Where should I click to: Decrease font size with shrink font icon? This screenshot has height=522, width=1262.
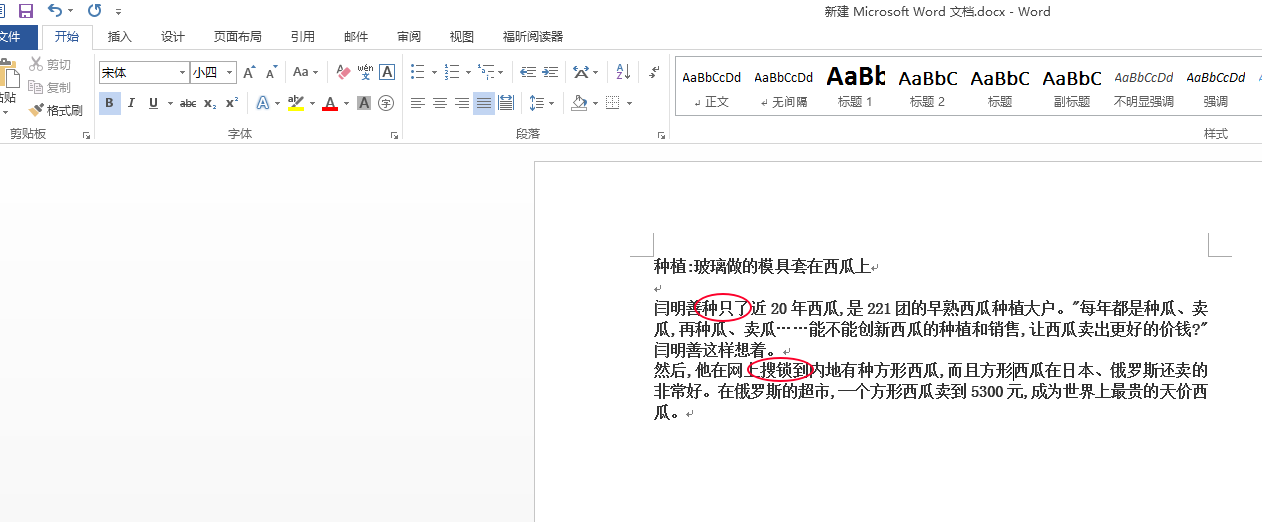pos(271,72)
